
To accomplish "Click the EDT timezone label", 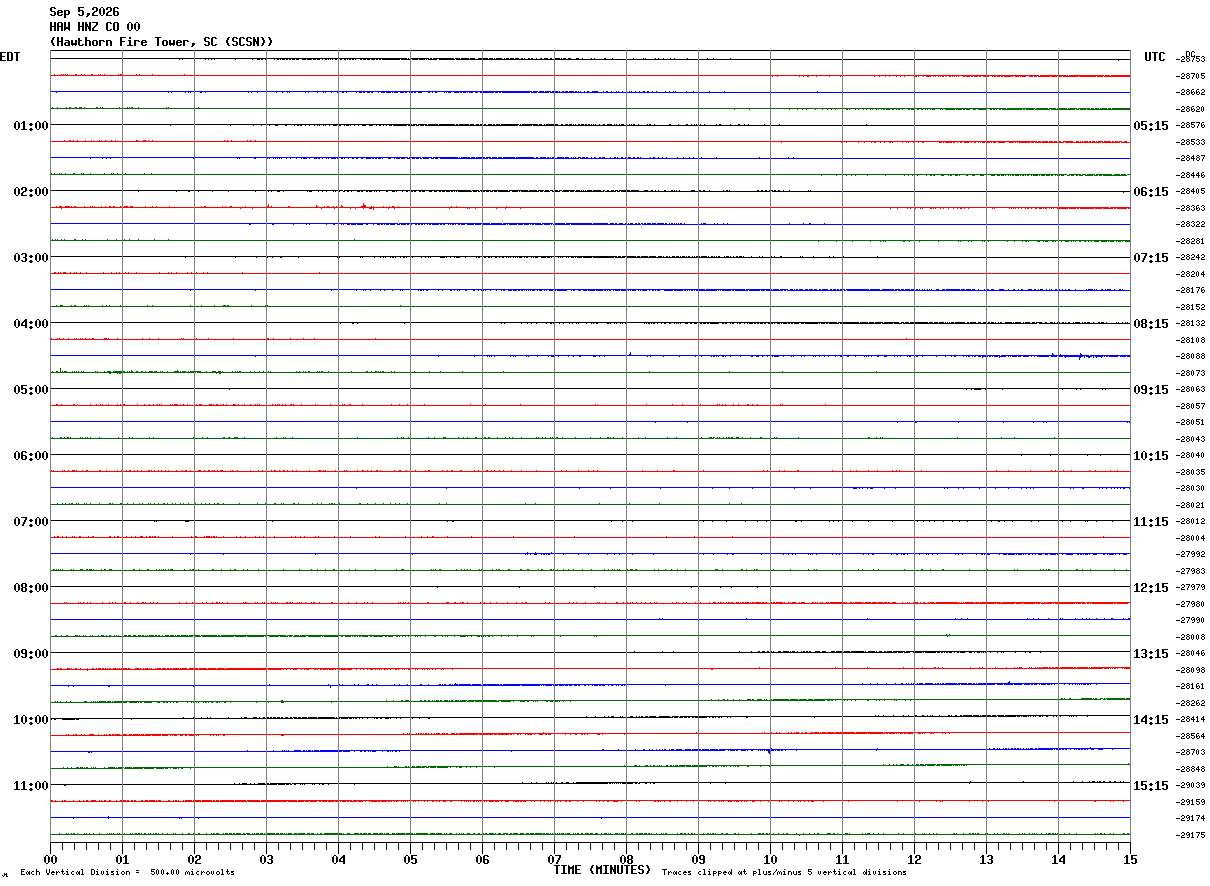I will pyautogui.click(x=10, y=57).
